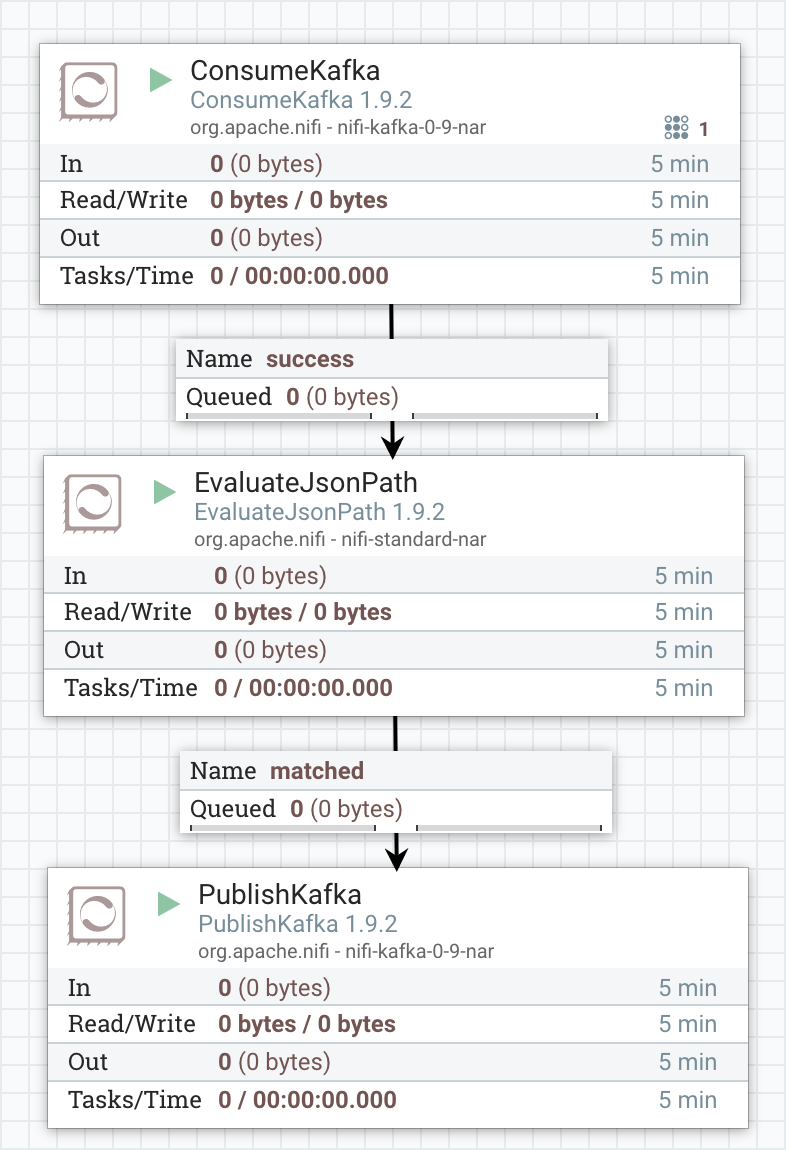The height and width of the screenshot is (1150, 786).
Task: Click the Tasks/Time row of PublishKafka
Action: [398, 1101]
